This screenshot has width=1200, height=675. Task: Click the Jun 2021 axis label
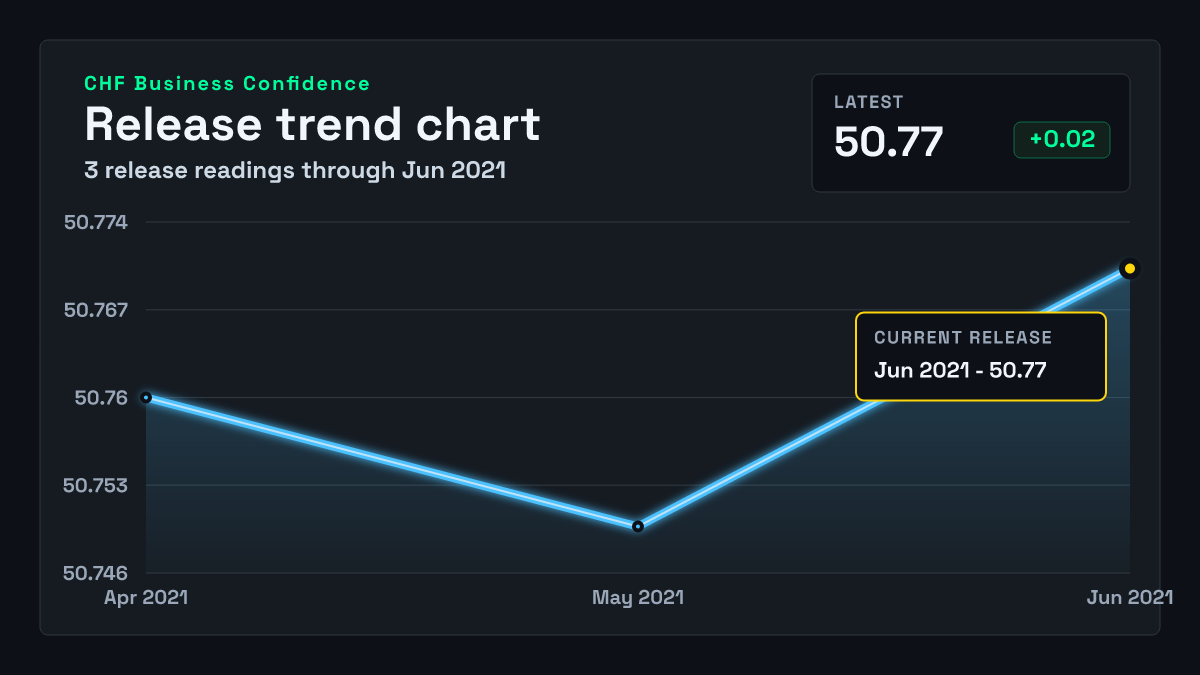[x=1130, y=597]
